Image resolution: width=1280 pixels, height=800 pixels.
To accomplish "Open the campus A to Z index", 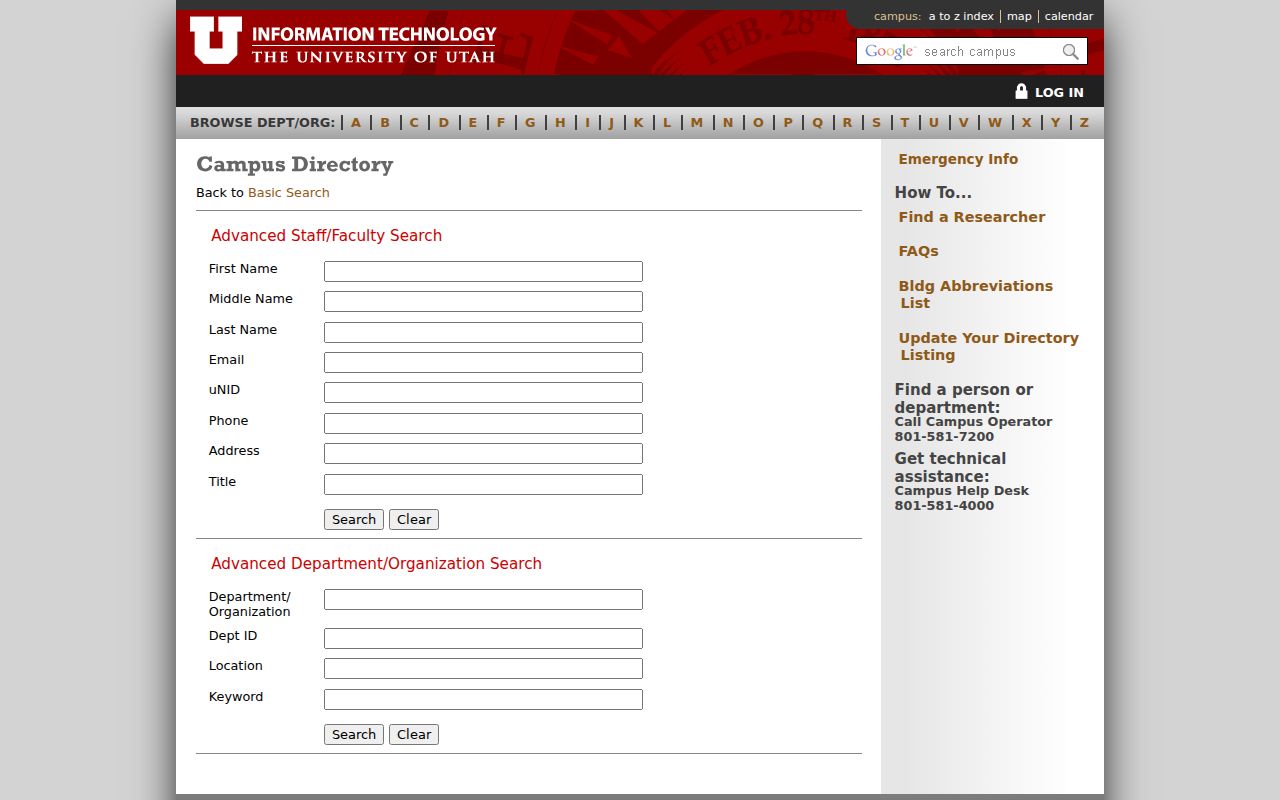I will click(961, 16).
